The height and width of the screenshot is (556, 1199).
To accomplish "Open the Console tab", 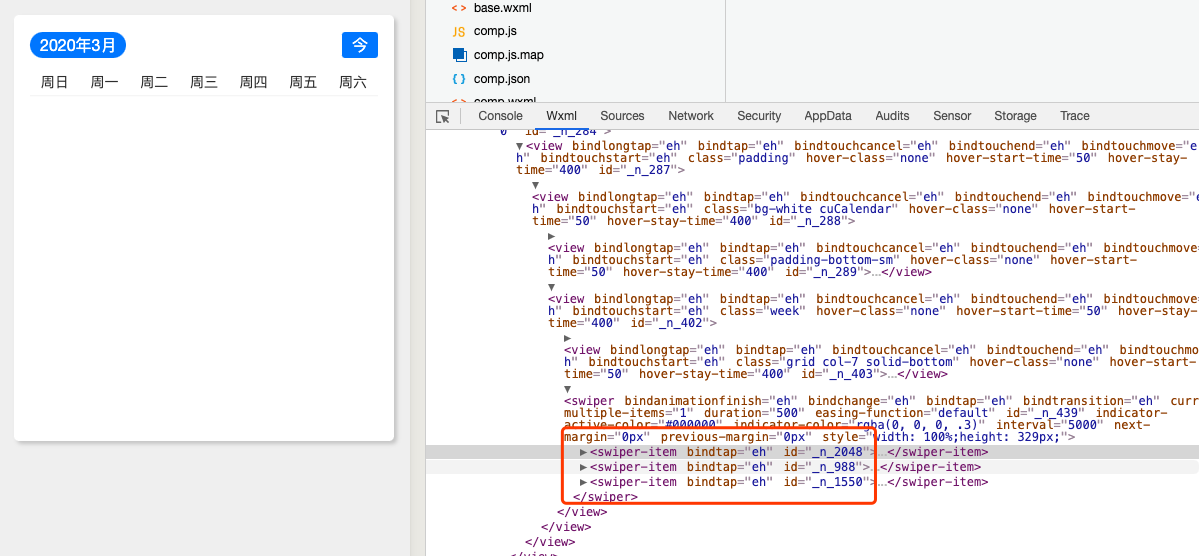I will (x=500, y=116).
